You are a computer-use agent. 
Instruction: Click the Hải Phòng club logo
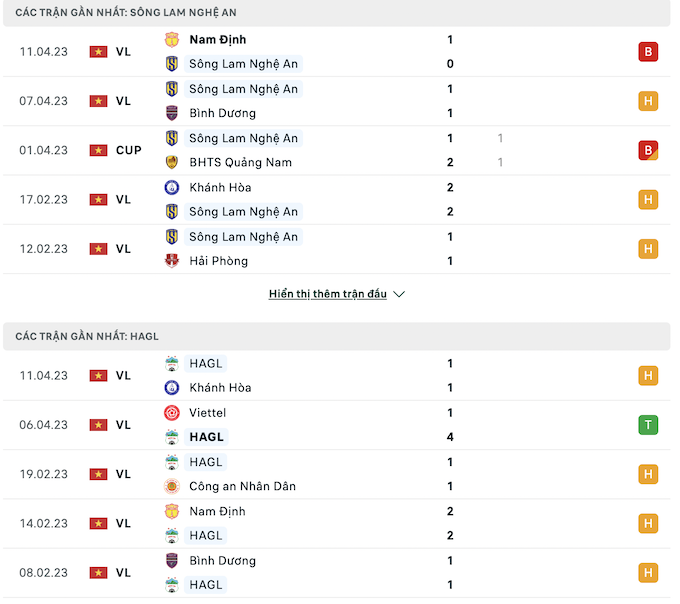[x=172, y=261]
